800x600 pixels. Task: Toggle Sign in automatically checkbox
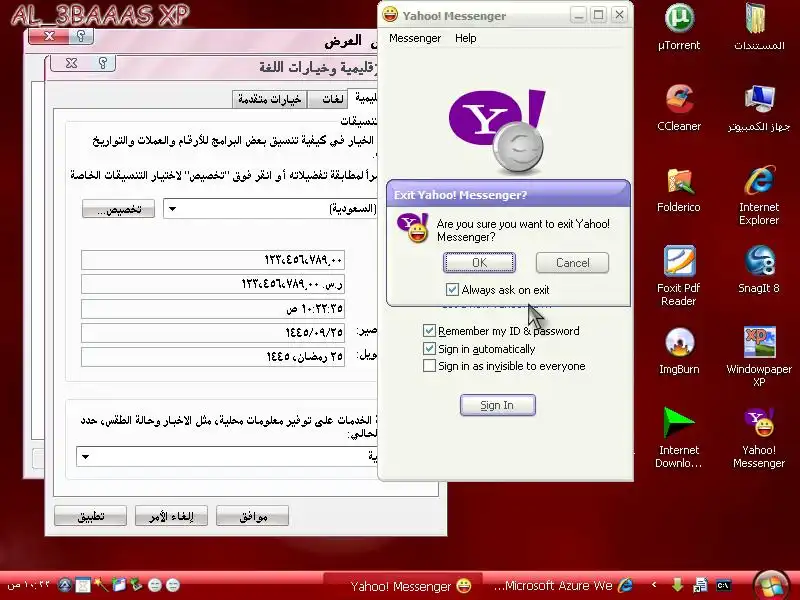pos(429,348)
